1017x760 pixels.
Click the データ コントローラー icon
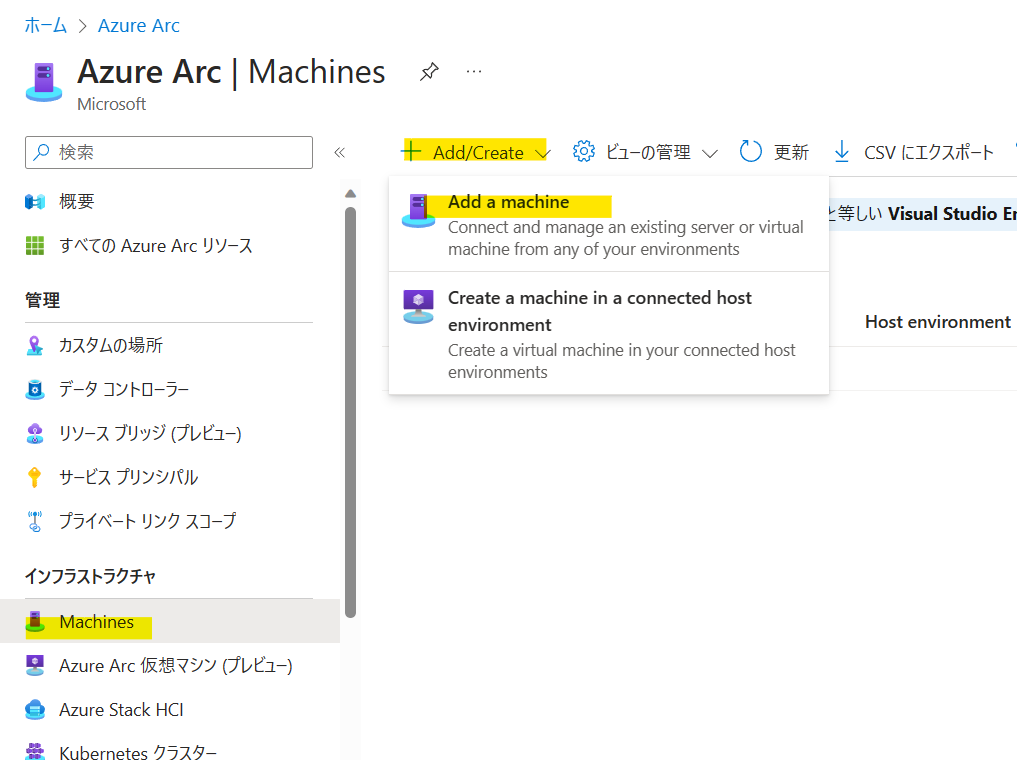[35, 389]
